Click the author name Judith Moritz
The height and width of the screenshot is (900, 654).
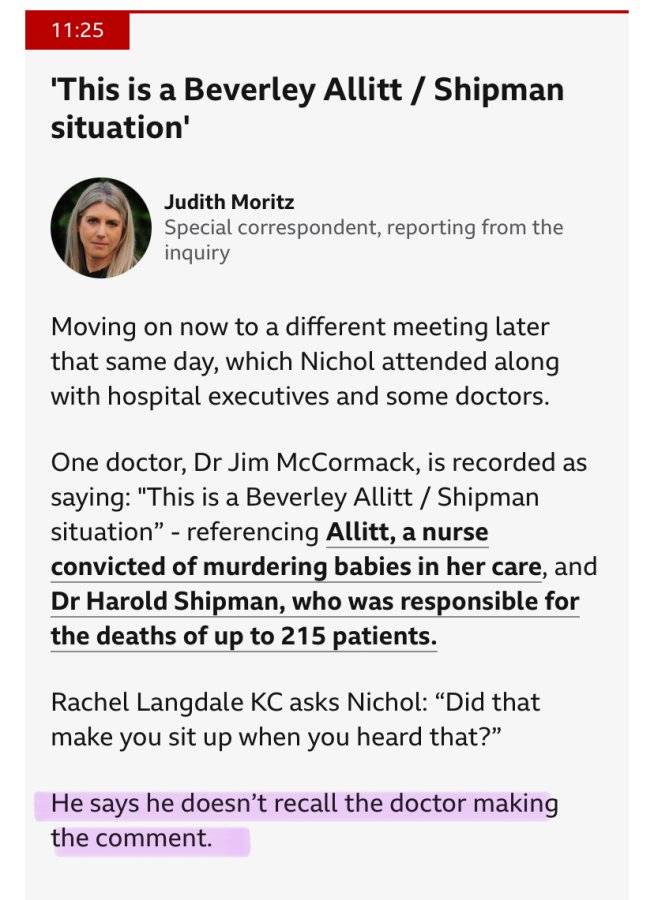coord(229,202)
